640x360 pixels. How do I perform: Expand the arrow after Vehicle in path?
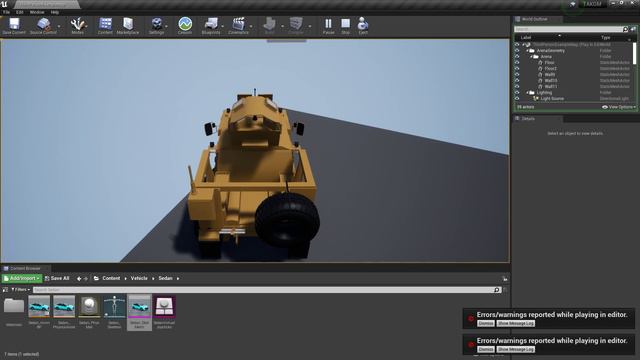[153, 279]
